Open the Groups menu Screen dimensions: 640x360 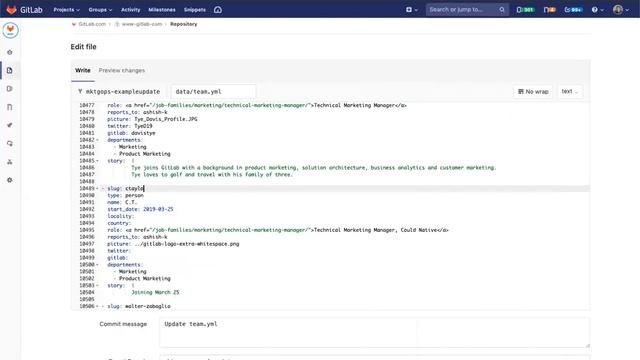[100, 9]
